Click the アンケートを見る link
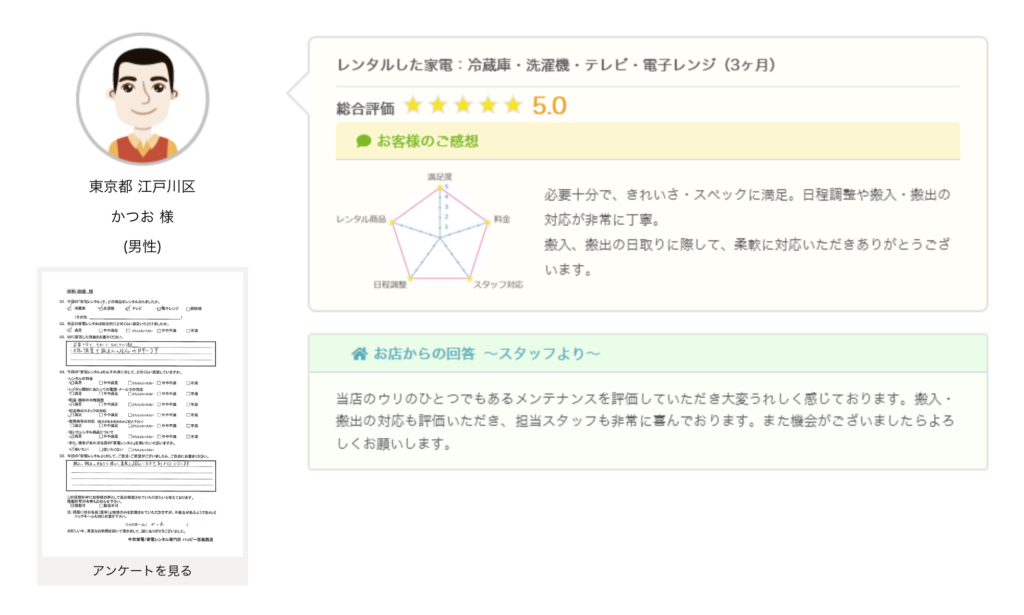This screenshot has height=615, width=1024. tap(142, 570)
